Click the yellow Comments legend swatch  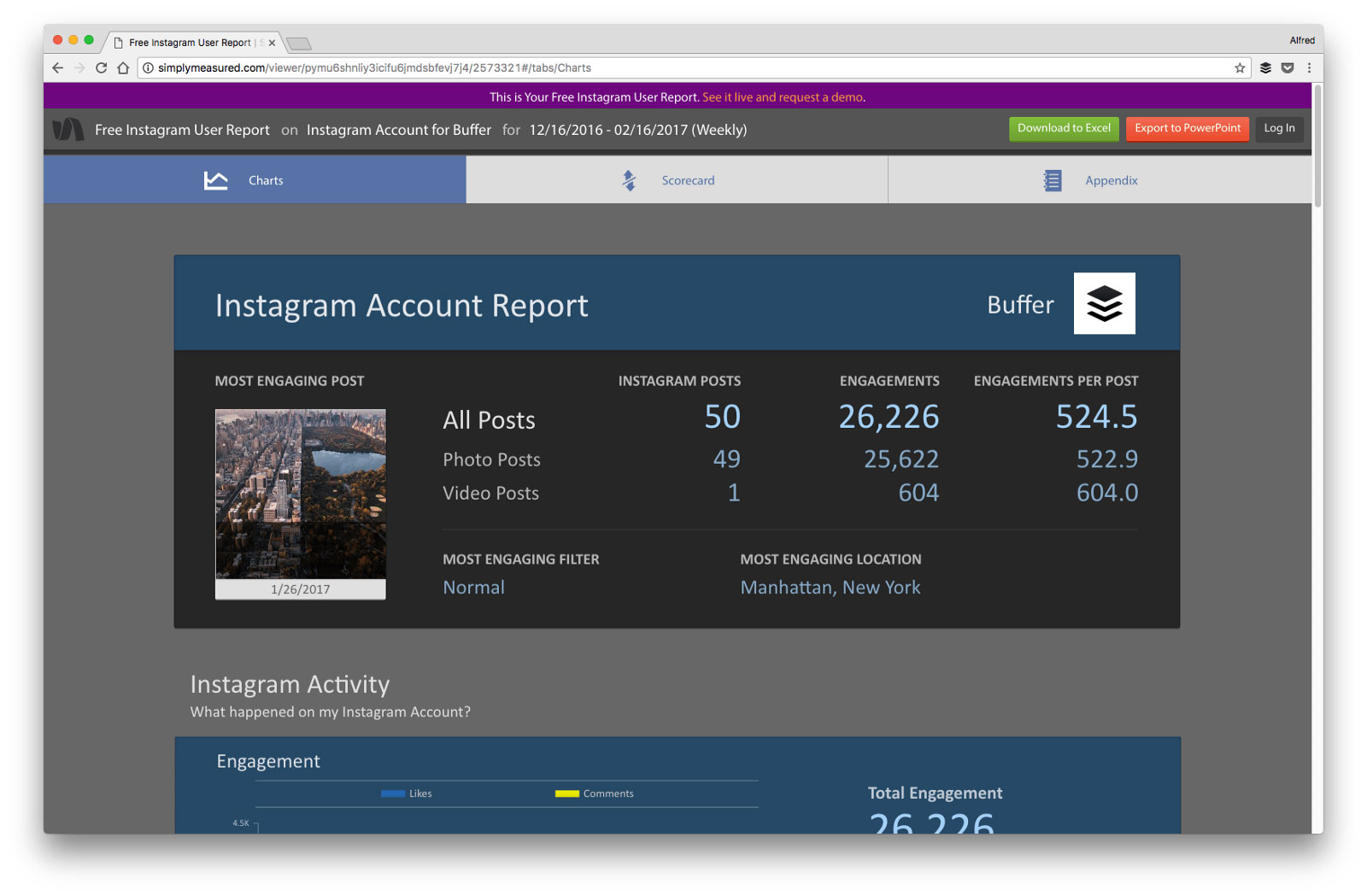click(567, 794)
